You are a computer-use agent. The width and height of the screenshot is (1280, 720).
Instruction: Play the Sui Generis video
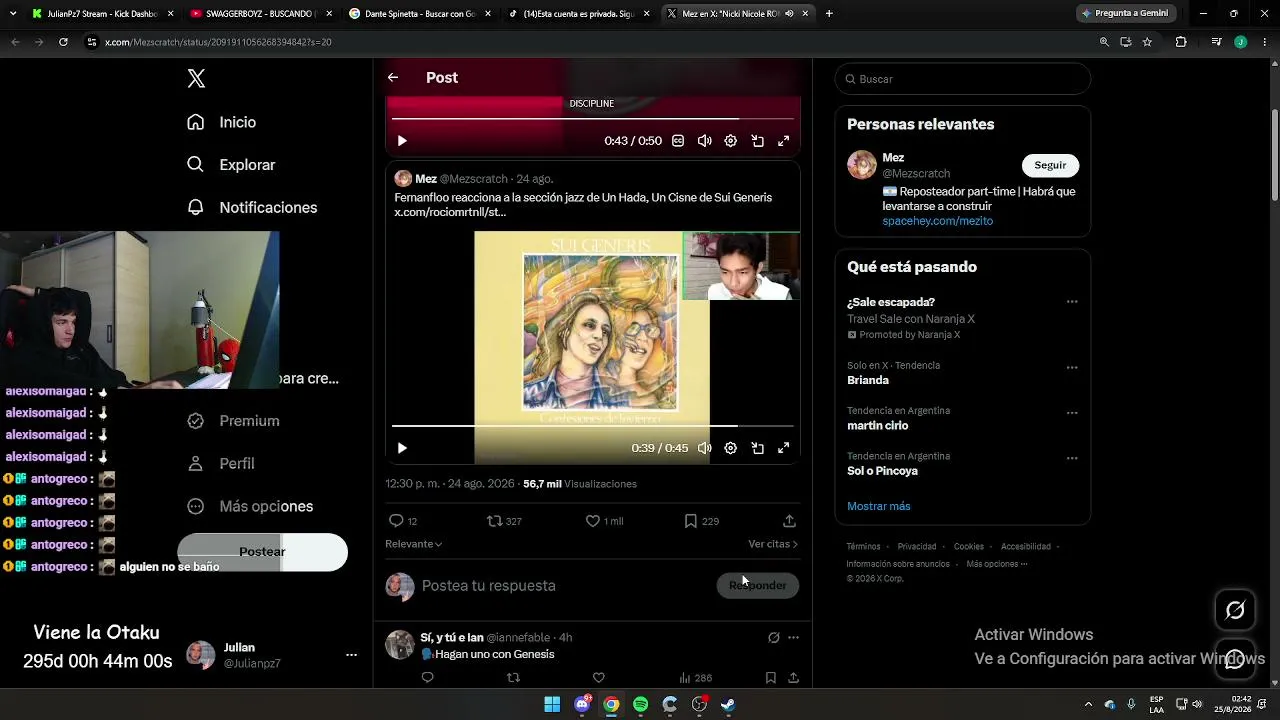402,448
